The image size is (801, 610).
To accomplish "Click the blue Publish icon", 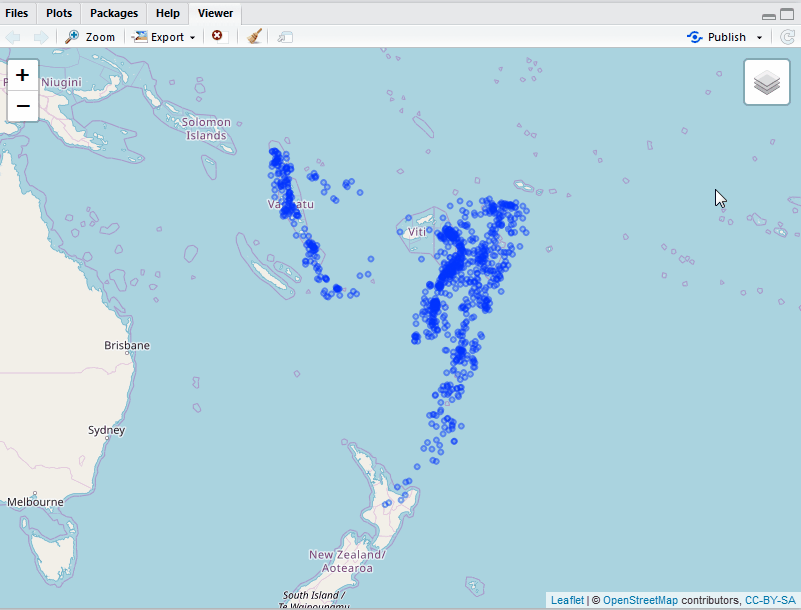I will [x=694, y=36].
